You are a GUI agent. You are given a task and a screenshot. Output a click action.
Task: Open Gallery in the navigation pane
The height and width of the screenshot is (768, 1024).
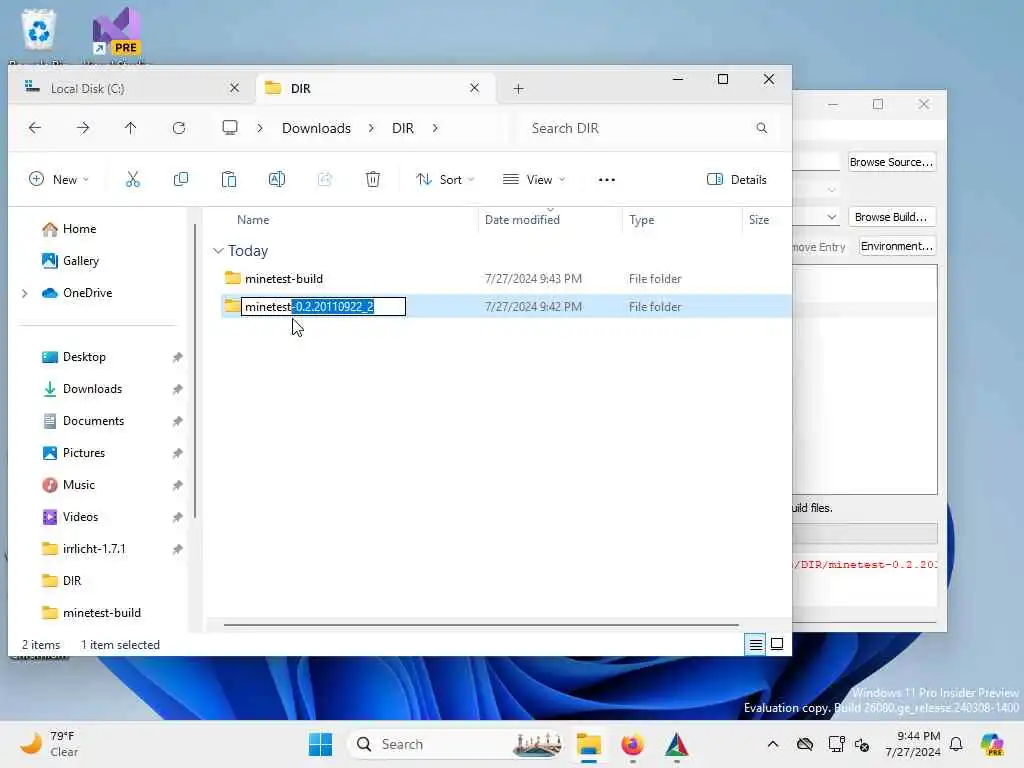71,261
